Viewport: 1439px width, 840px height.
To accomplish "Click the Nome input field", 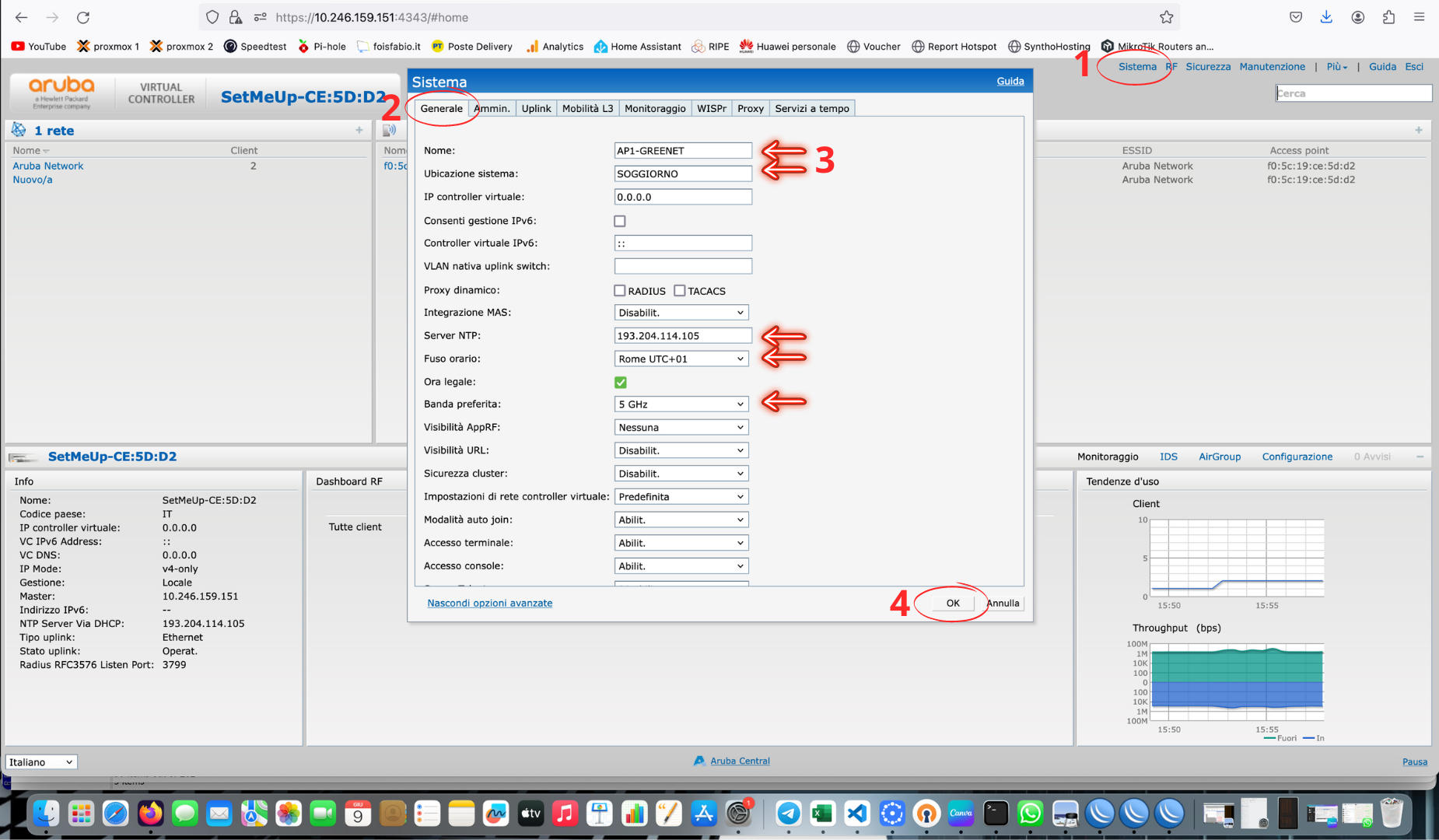I will 683,151.
